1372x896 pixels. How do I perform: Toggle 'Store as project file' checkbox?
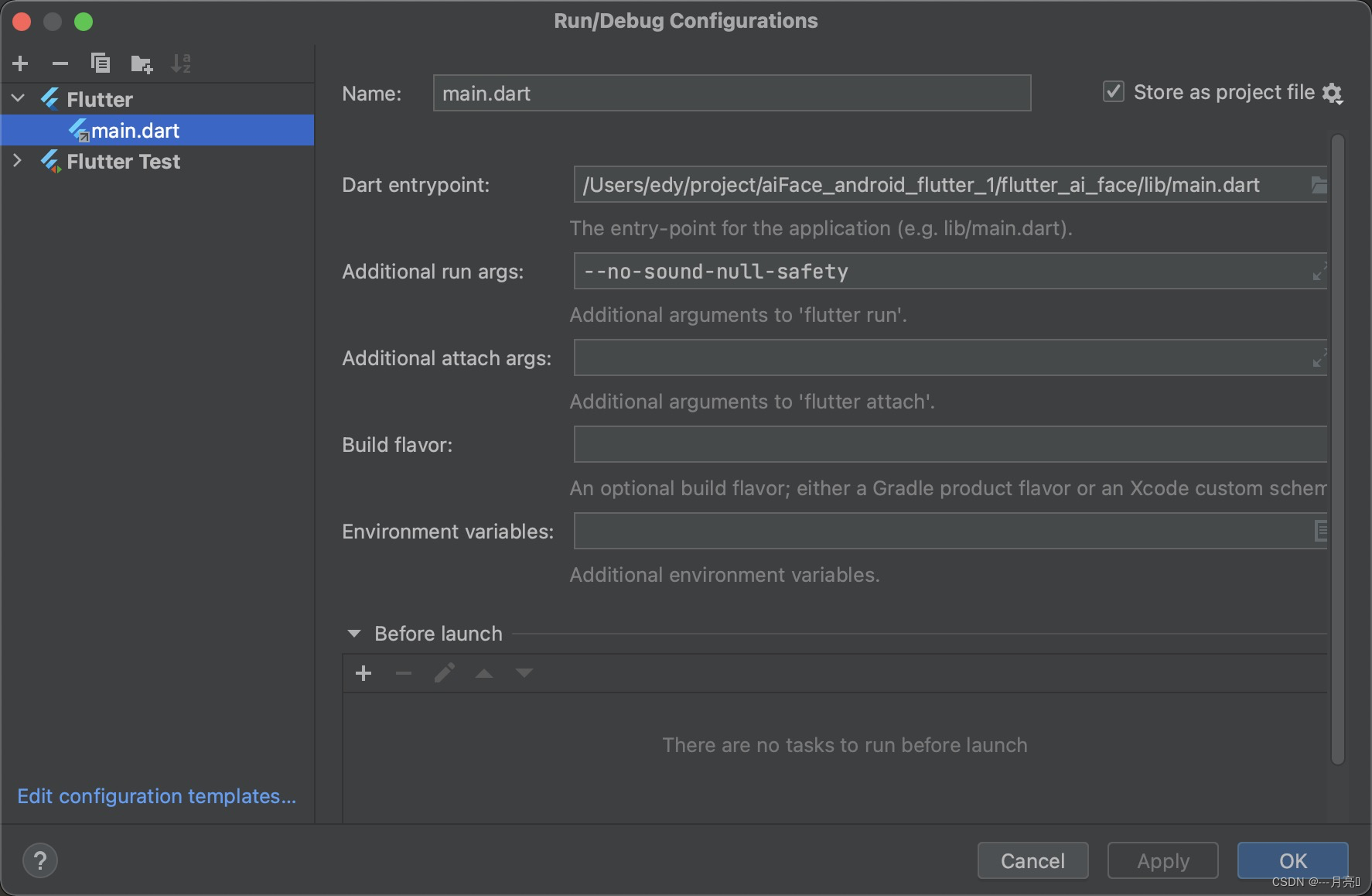pyautogui.click(x=1114, y=92)
